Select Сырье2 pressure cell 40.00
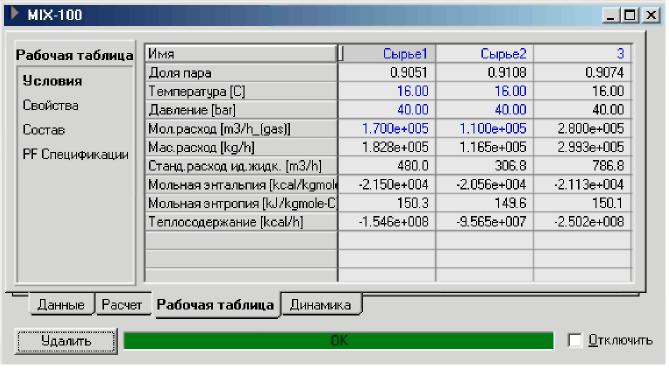The width and height of the screenshot is (669, 369). [485, 110]
